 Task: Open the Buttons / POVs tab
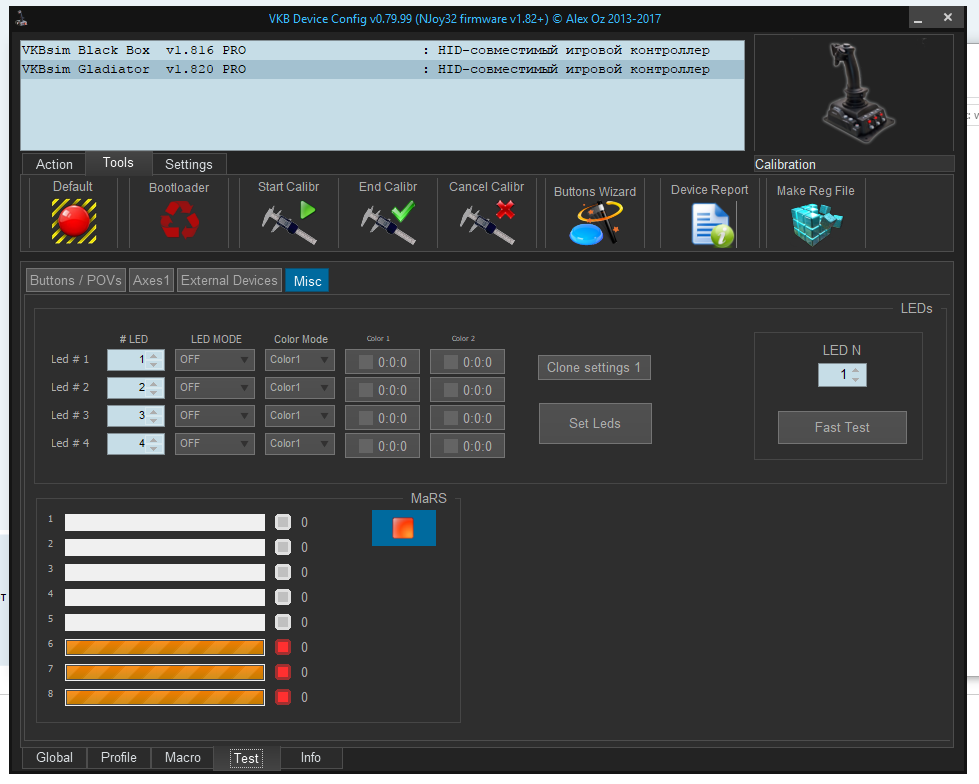click(76, 280)
